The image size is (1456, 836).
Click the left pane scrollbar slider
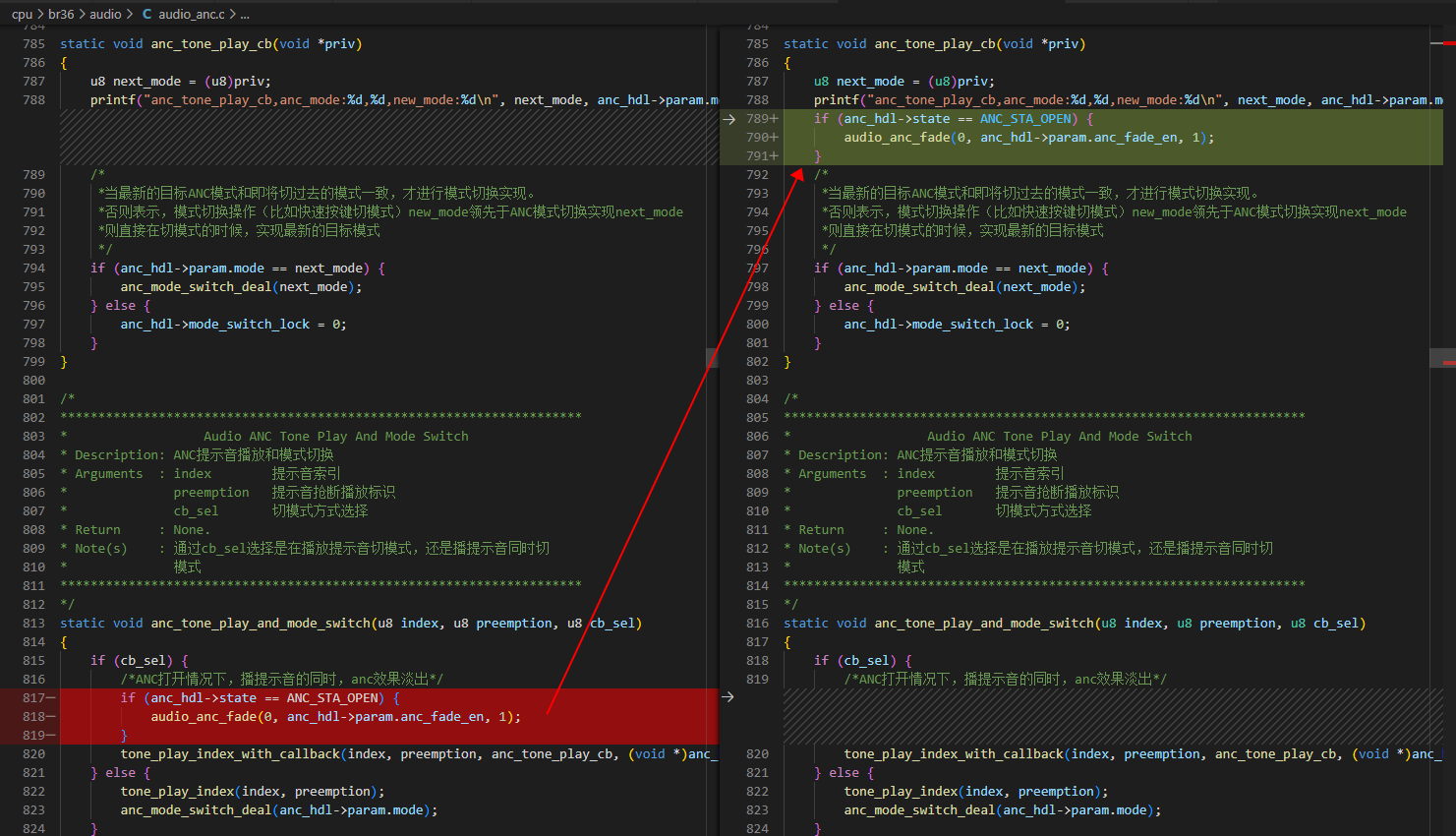point(713,359)
